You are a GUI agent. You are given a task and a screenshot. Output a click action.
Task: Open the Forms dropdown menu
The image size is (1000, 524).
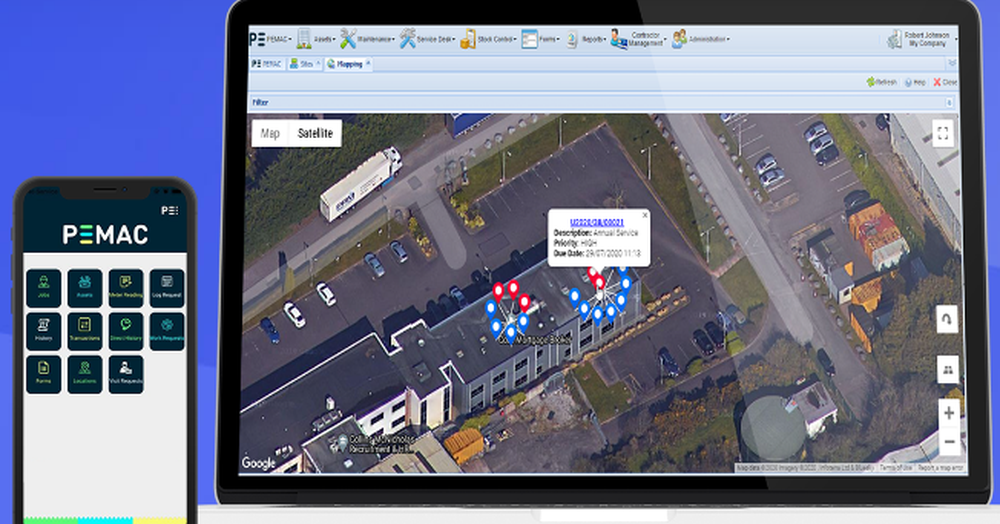tap(540, 40)
